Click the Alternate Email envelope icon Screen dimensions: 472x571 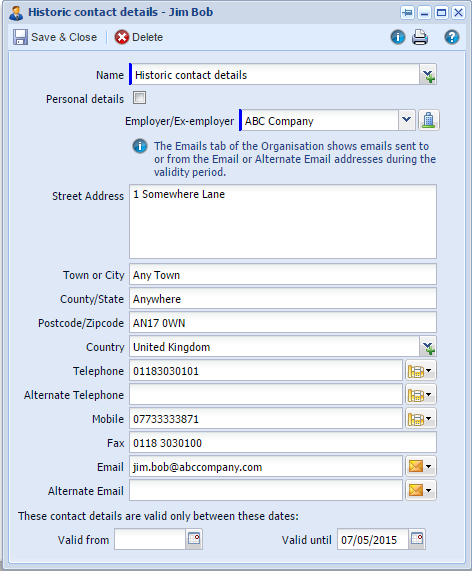pos(421,491)
